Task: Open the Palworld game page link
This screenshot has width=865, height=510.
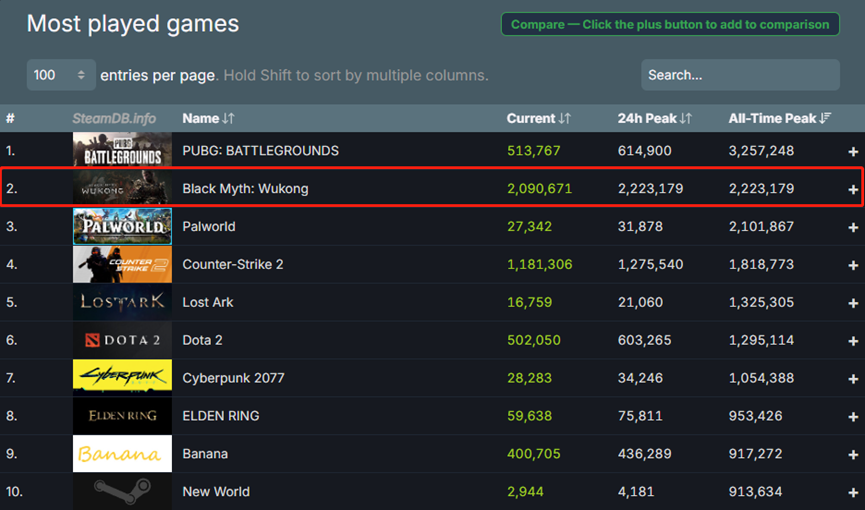Action: 208,227
